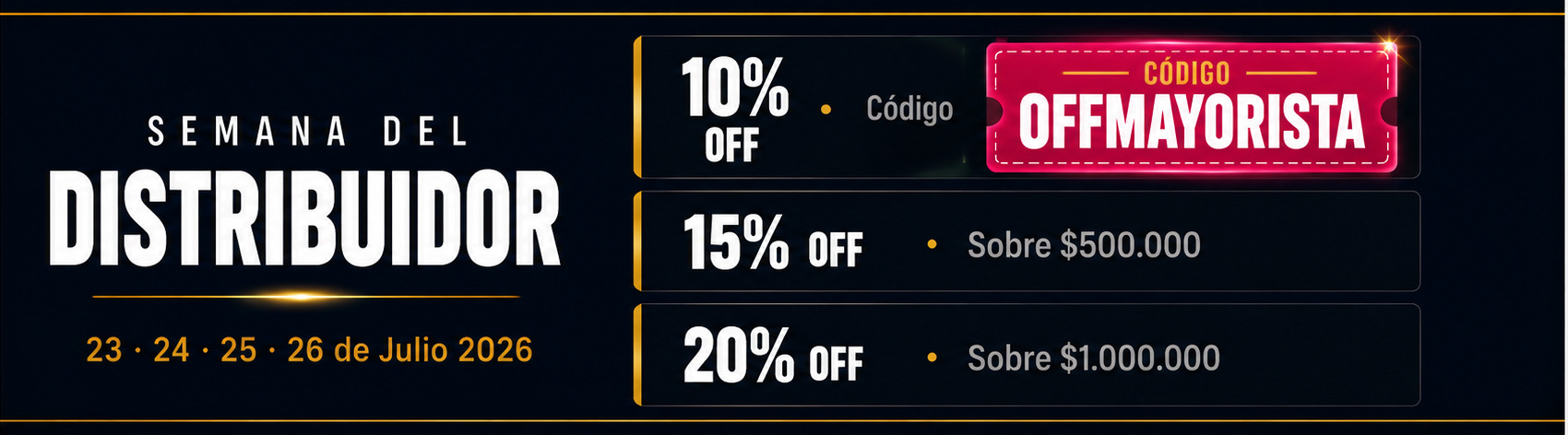1568x435 pixels.
Task: Click the 20% OFF discount text
Action: click(x=773, y=356)
